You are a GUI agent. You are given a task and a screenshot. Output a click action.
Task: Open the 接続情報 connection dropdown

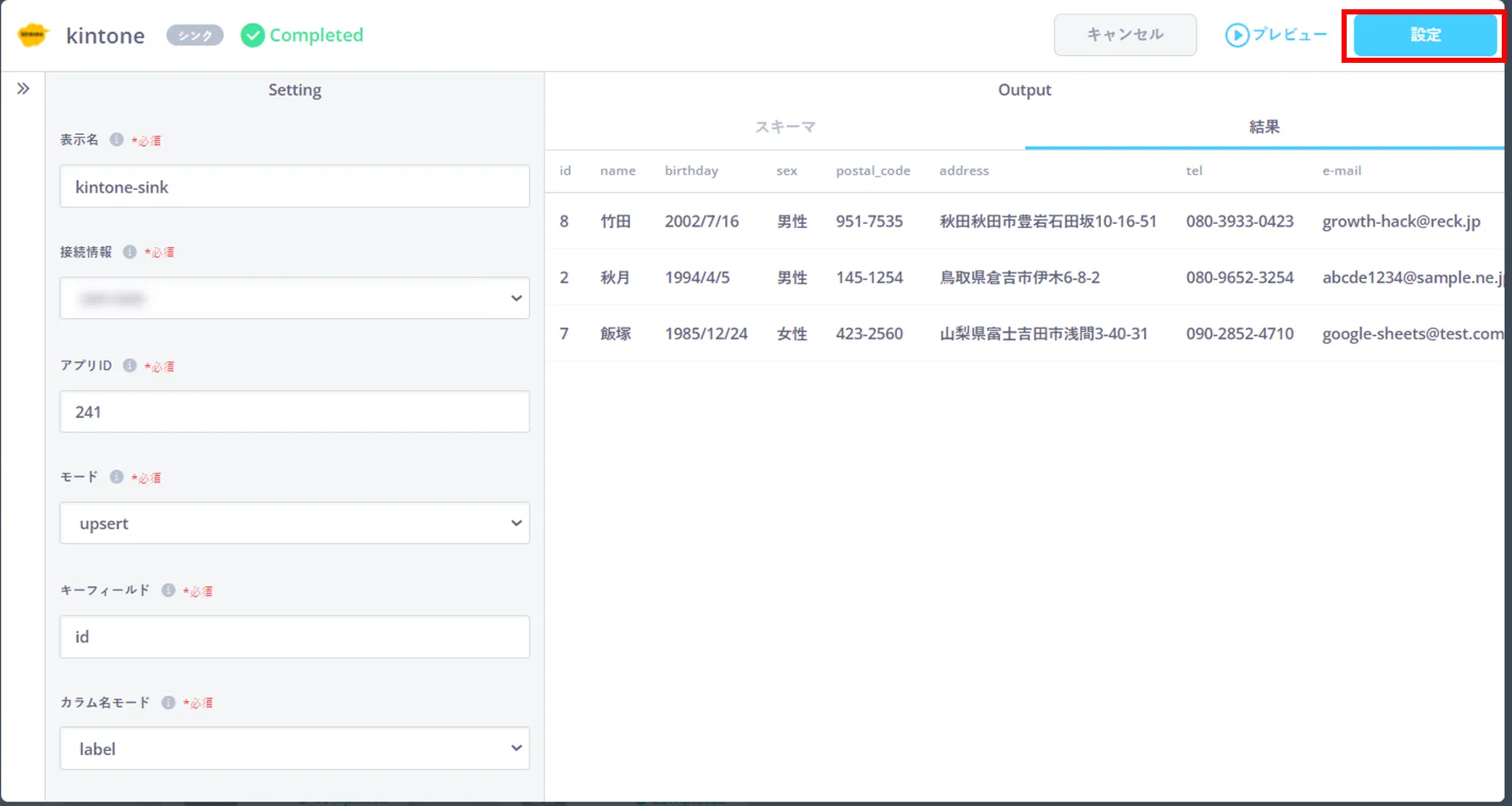click(294, 299)
